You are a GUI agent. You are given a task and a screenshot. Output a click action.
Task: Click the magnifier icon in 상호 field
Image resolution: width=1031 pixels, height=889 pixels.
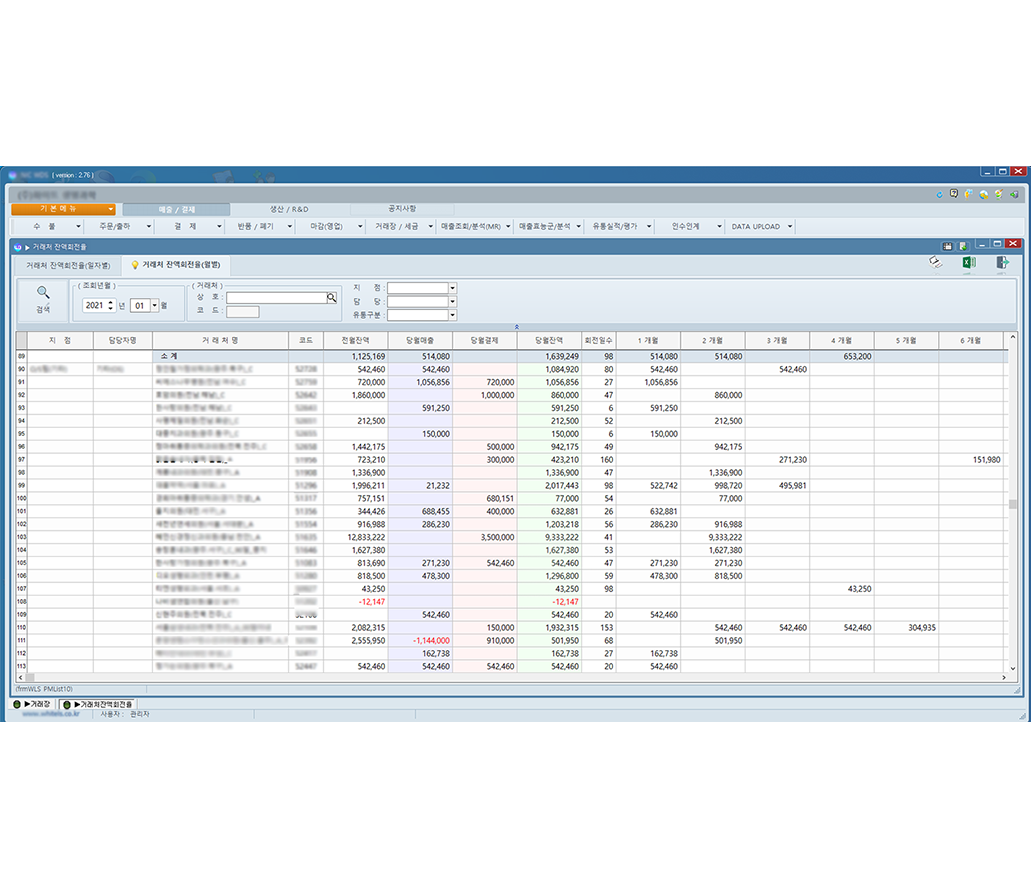pos(331,298)
